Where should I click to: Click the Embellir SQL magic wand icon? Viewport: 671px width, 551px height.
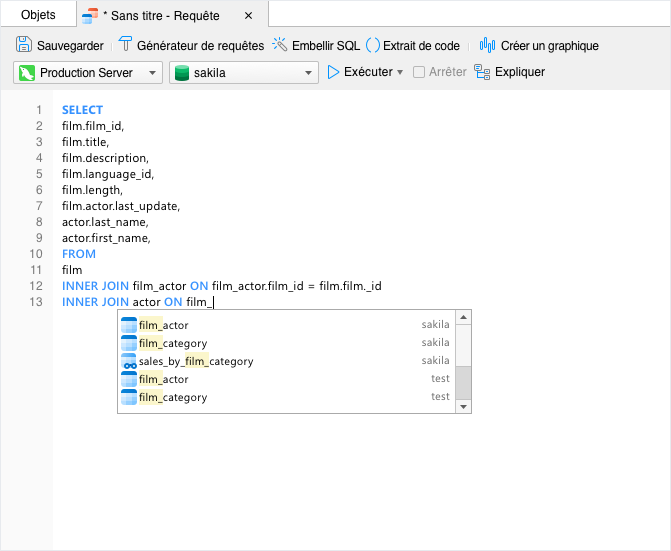279,44
